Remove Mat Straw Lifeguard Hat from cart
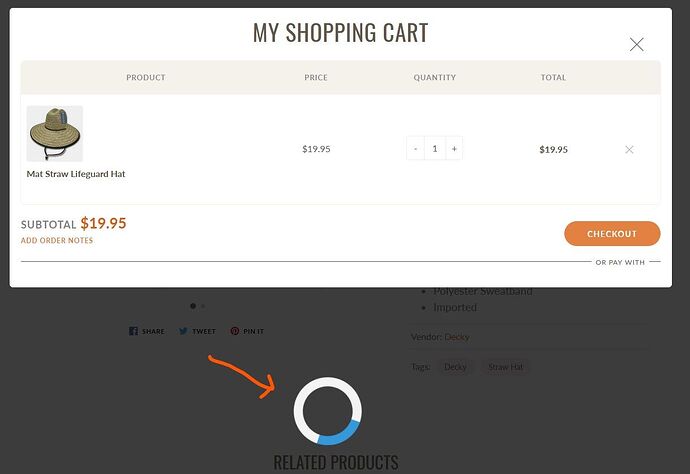Viewport: 690px width, 474px height. point(629,150)
